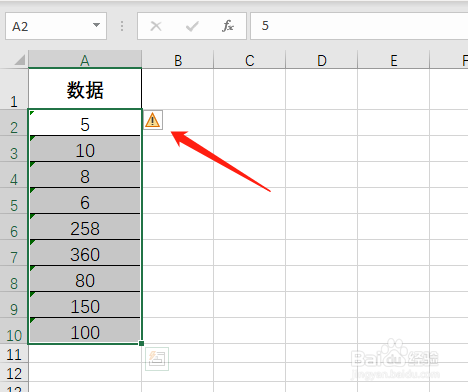Click the fill handle at selection corner
The image size is (468, 392).
pos(142,343)
